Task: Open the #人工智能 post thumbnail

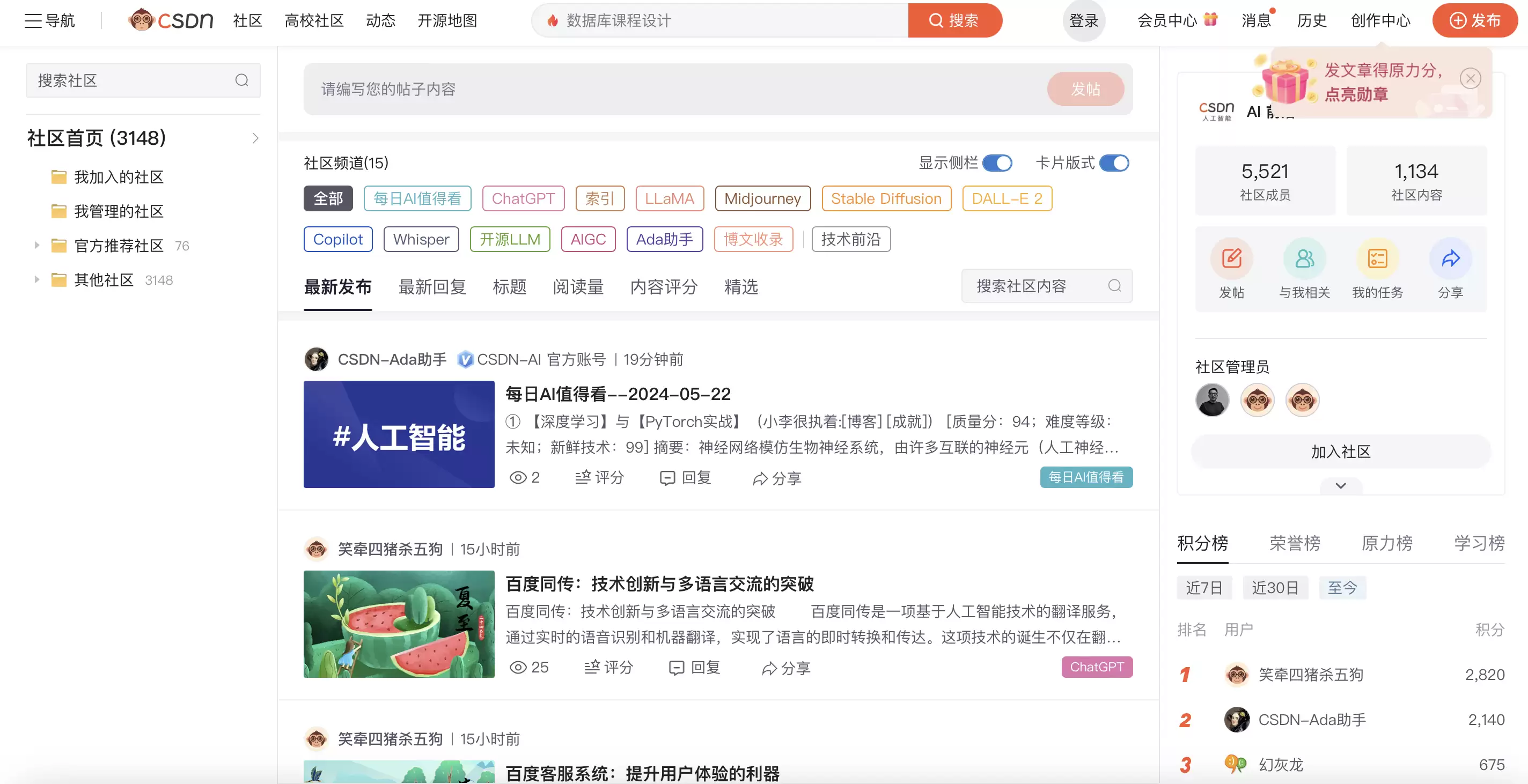Action: 399,435
